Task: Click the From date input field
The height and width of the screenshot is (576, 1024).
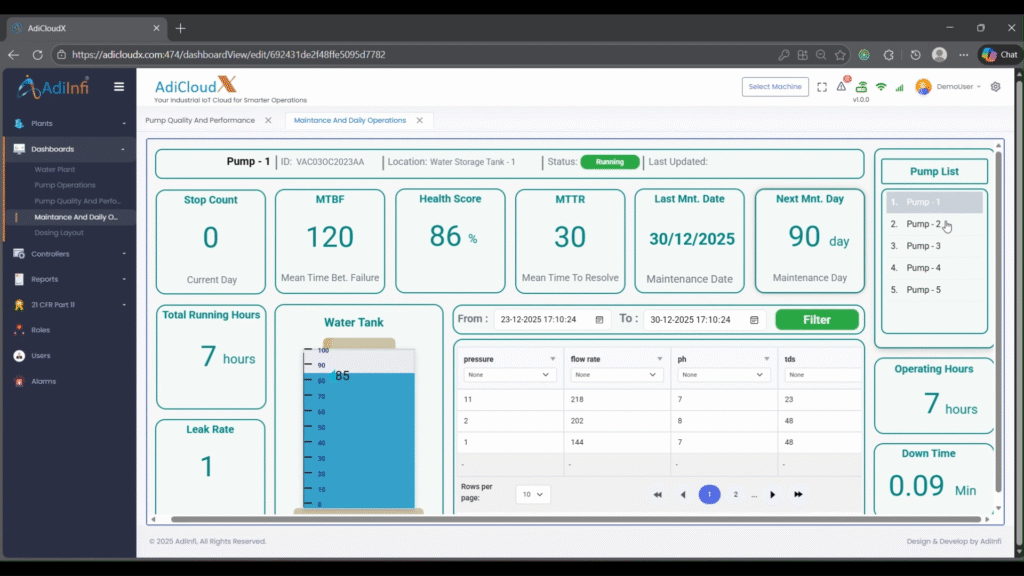Action: pos(553,318)
